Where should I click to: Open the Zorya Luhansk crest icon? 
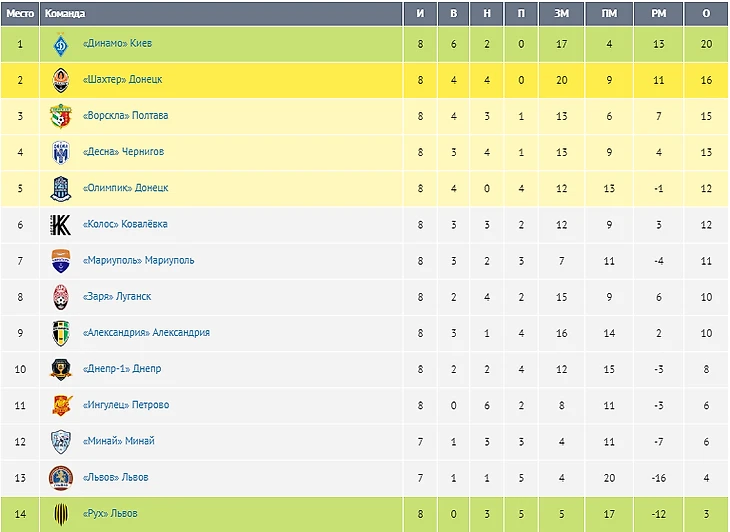click(61, 297)
